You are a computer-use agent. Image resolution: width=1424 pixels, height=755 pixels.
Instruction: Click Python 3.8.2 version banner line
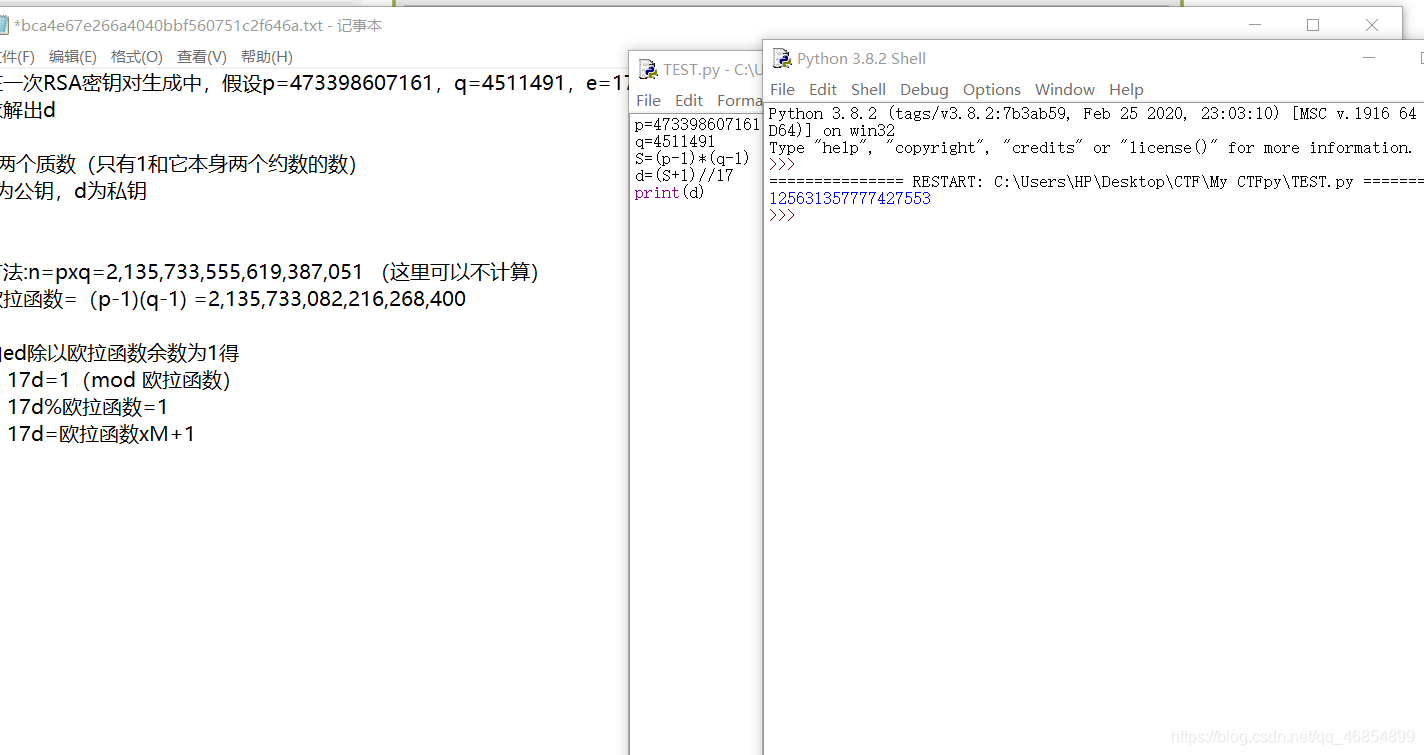tap(1092, 113)
